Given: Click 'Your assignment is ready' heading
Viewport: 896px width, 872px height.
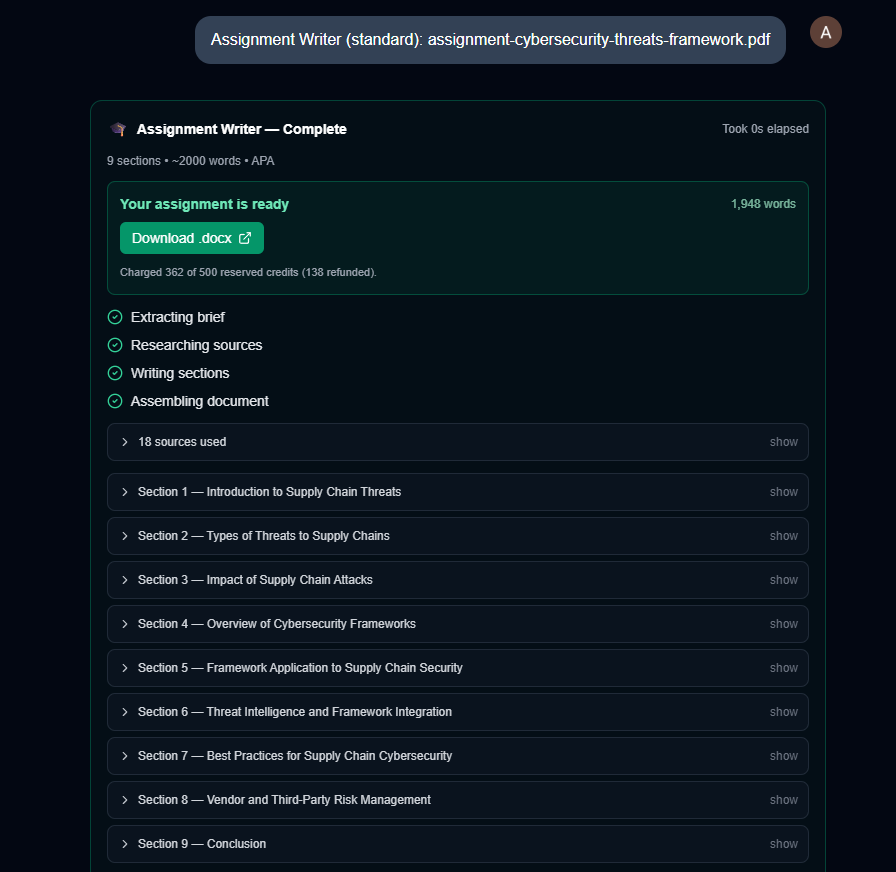Looking at the screenshot, I should pos(204,204).
